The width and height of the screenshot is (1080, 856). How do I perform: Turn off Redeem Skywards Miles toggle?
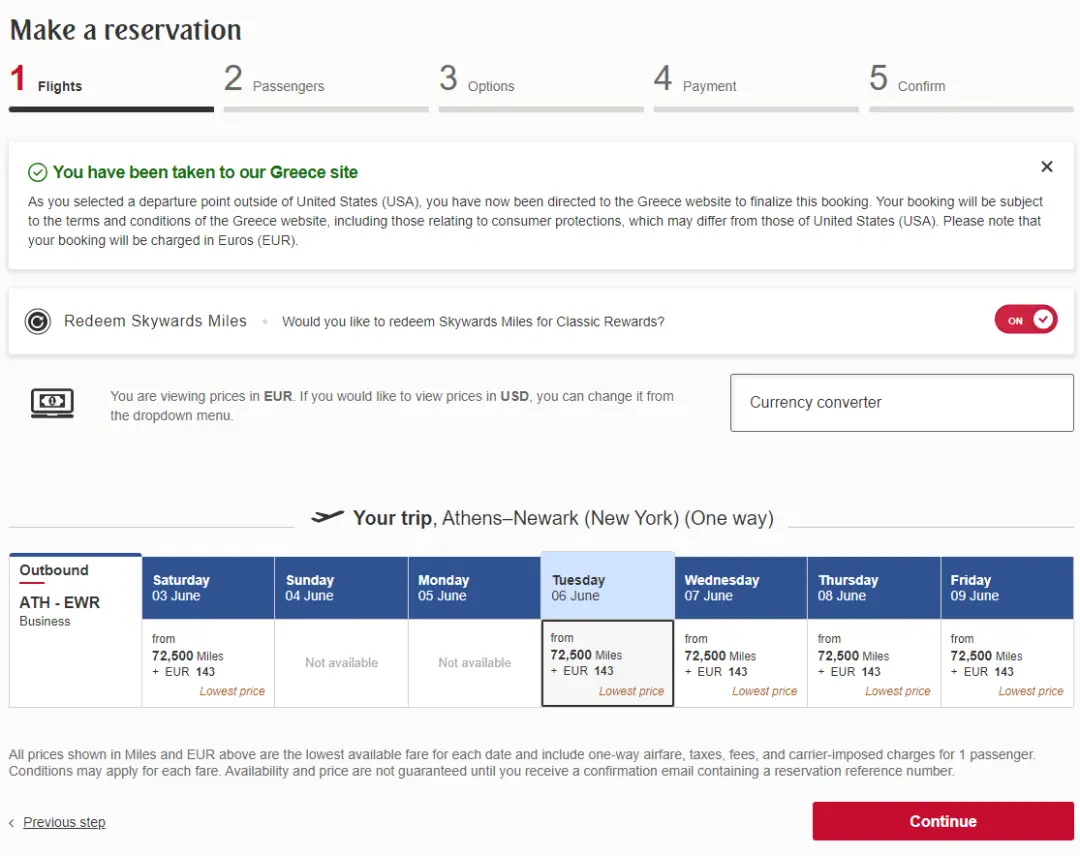coord(1025,320)
